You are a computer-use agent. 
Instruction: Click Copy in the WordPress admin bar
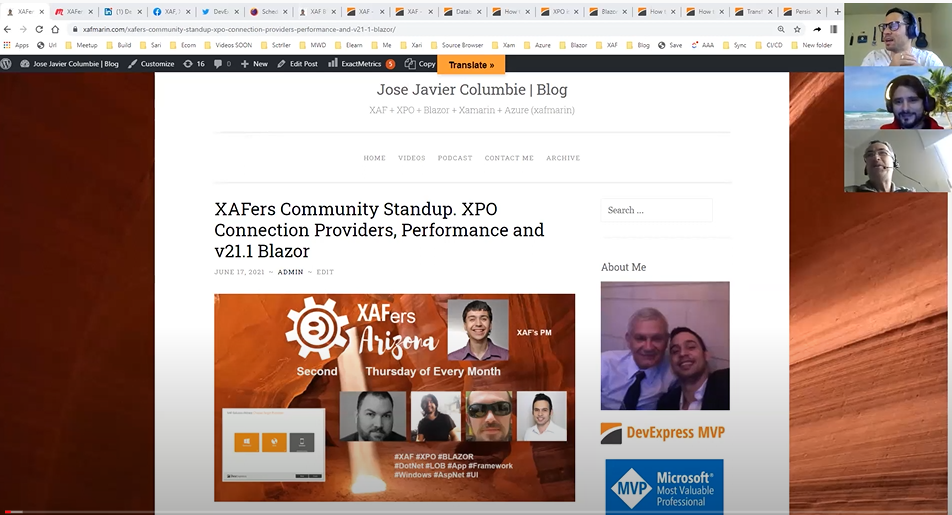point(420,64)
